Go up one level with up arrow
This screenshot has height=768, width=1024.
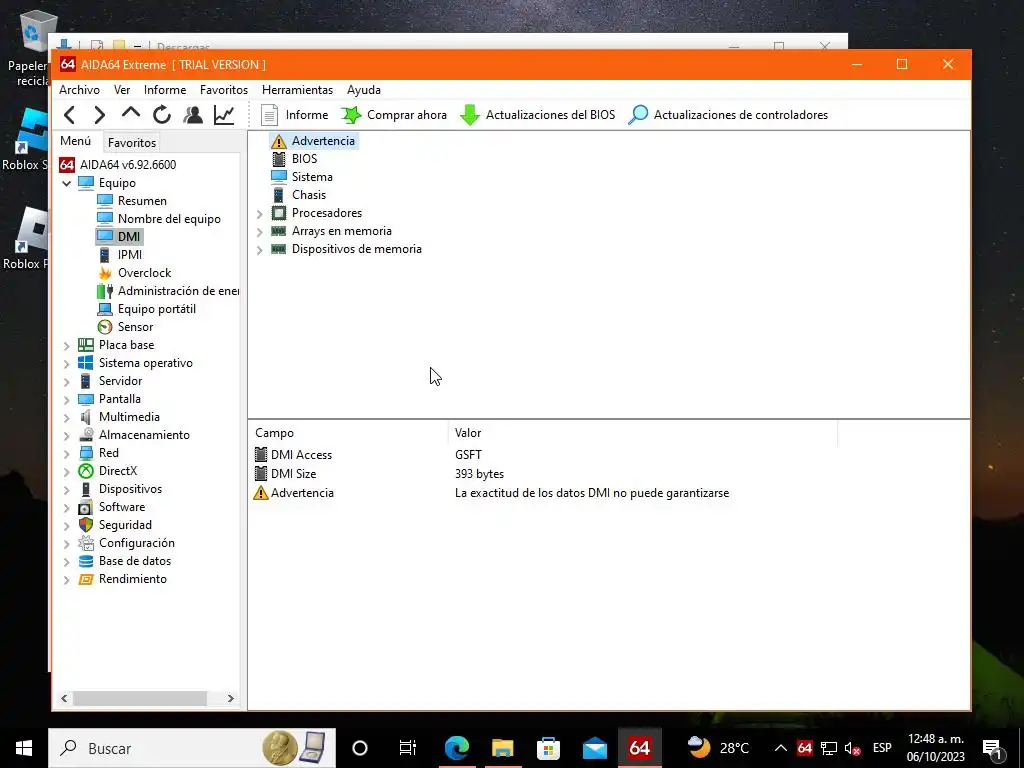(x=131, y=114)
